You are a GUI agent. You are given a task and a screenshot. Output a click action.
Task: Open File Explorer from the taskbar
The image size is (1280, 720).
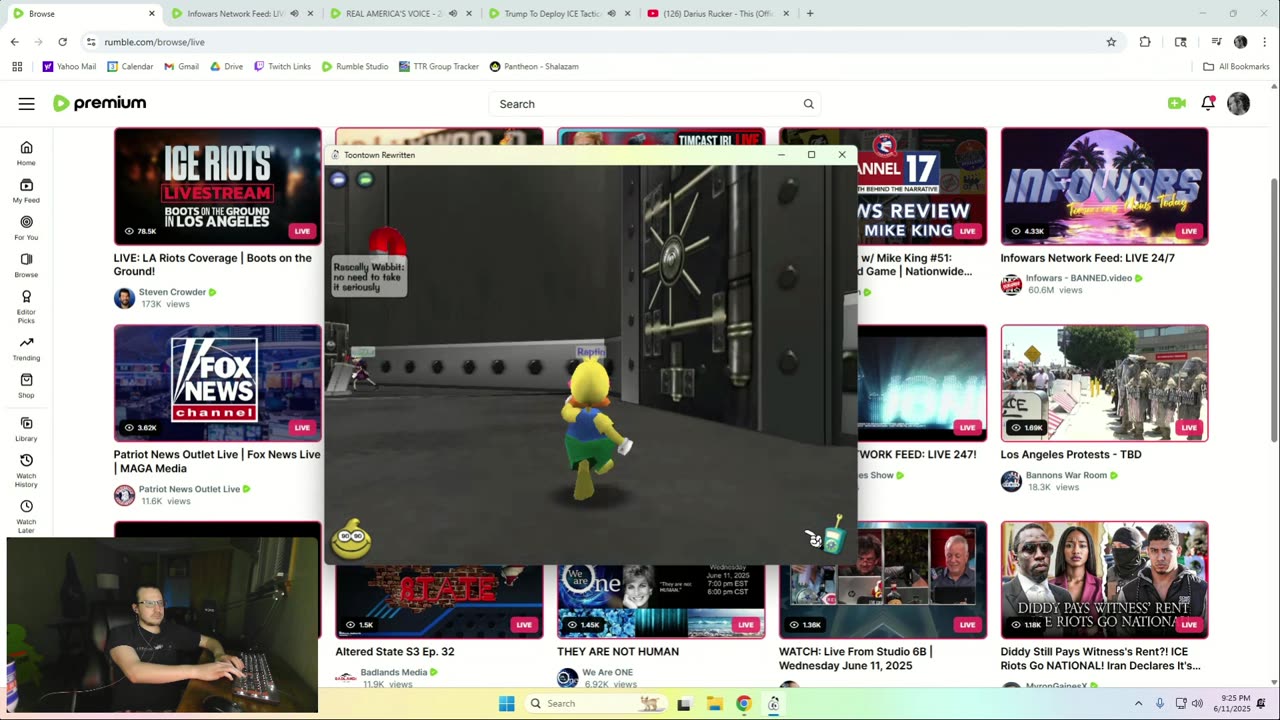[x=714, y=704]
